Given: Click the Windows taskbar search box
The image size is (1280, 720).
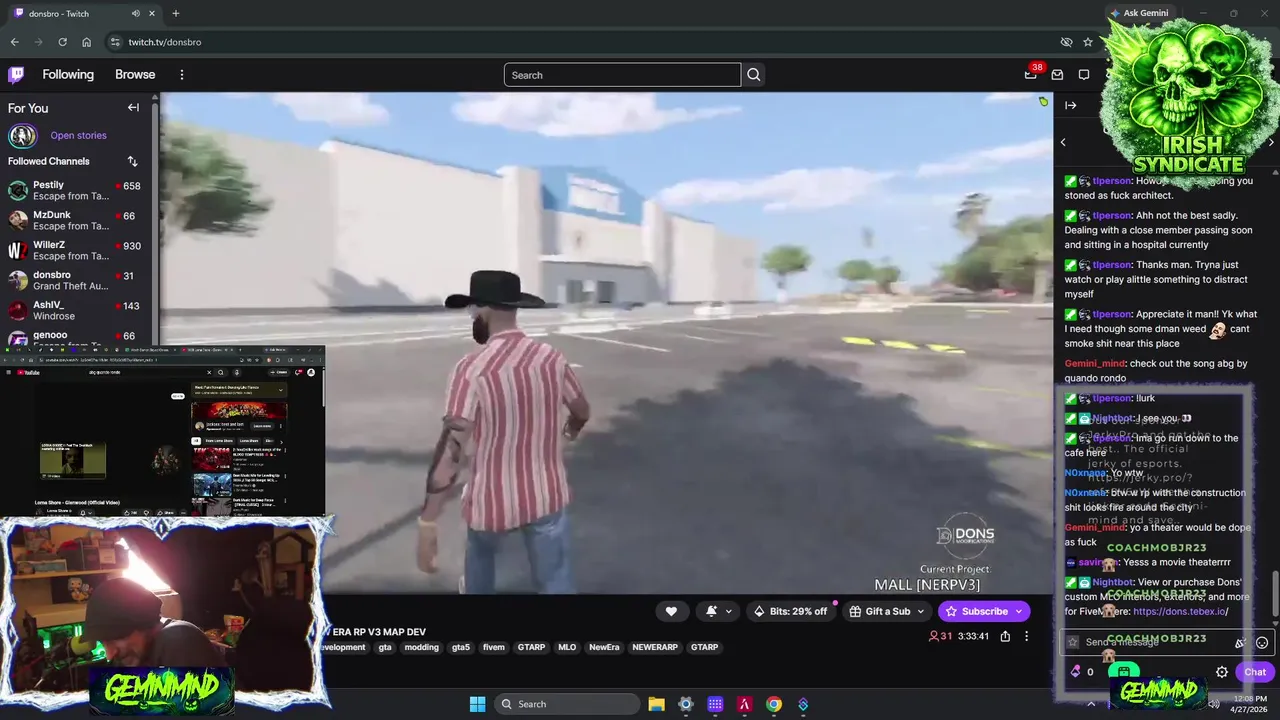Looking at the screenshot, I should click(x=565, y=704).
